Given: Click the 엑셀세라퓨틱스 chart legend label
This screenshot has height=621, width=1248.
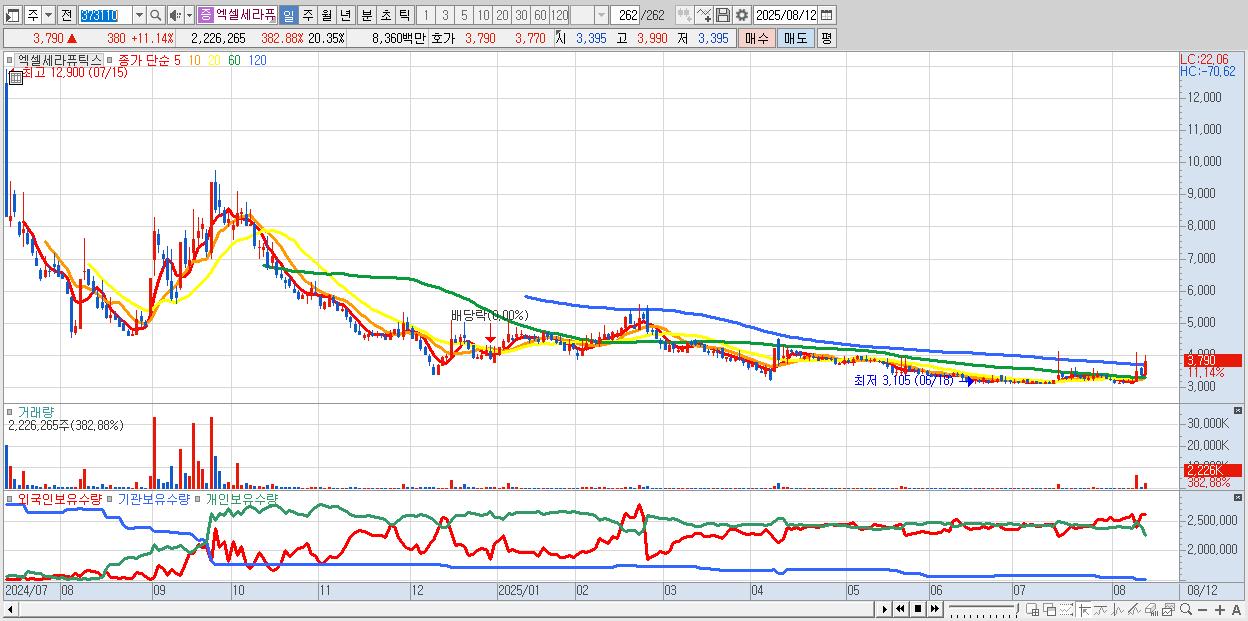Looking at the screenshot, I should (x=58, y=60).
